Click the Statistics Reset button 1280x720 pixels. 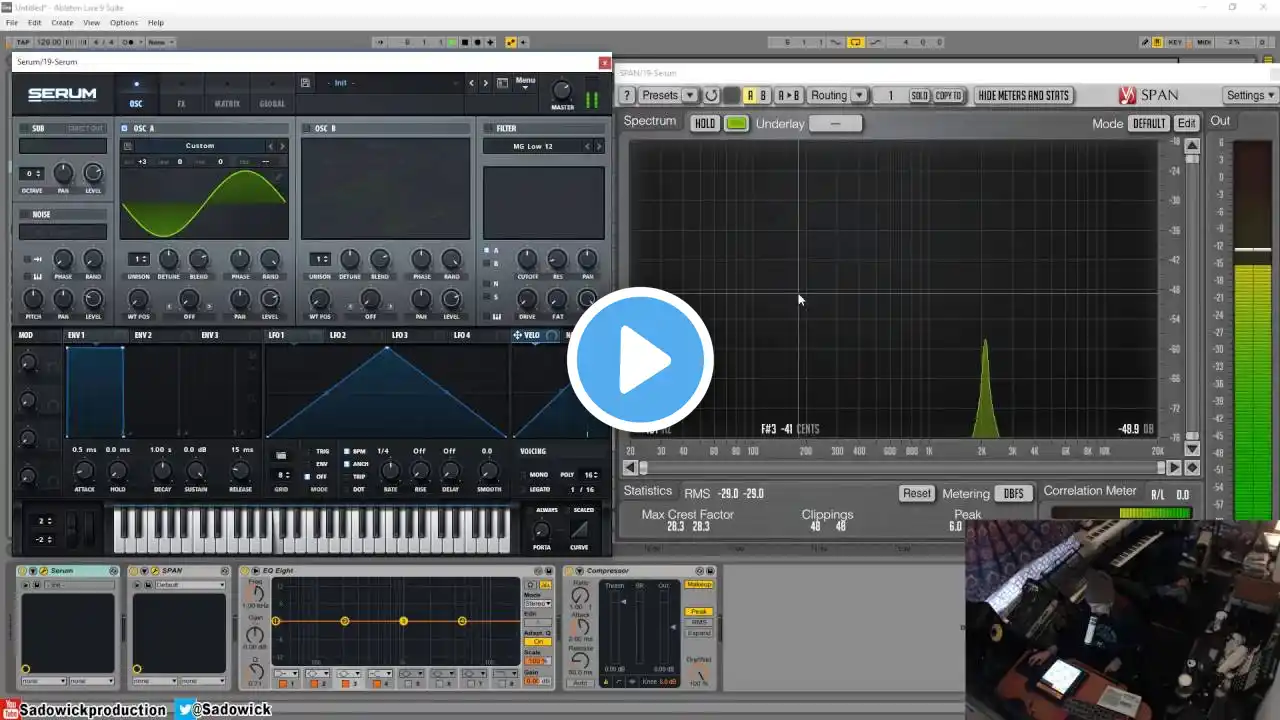[917, 493]
